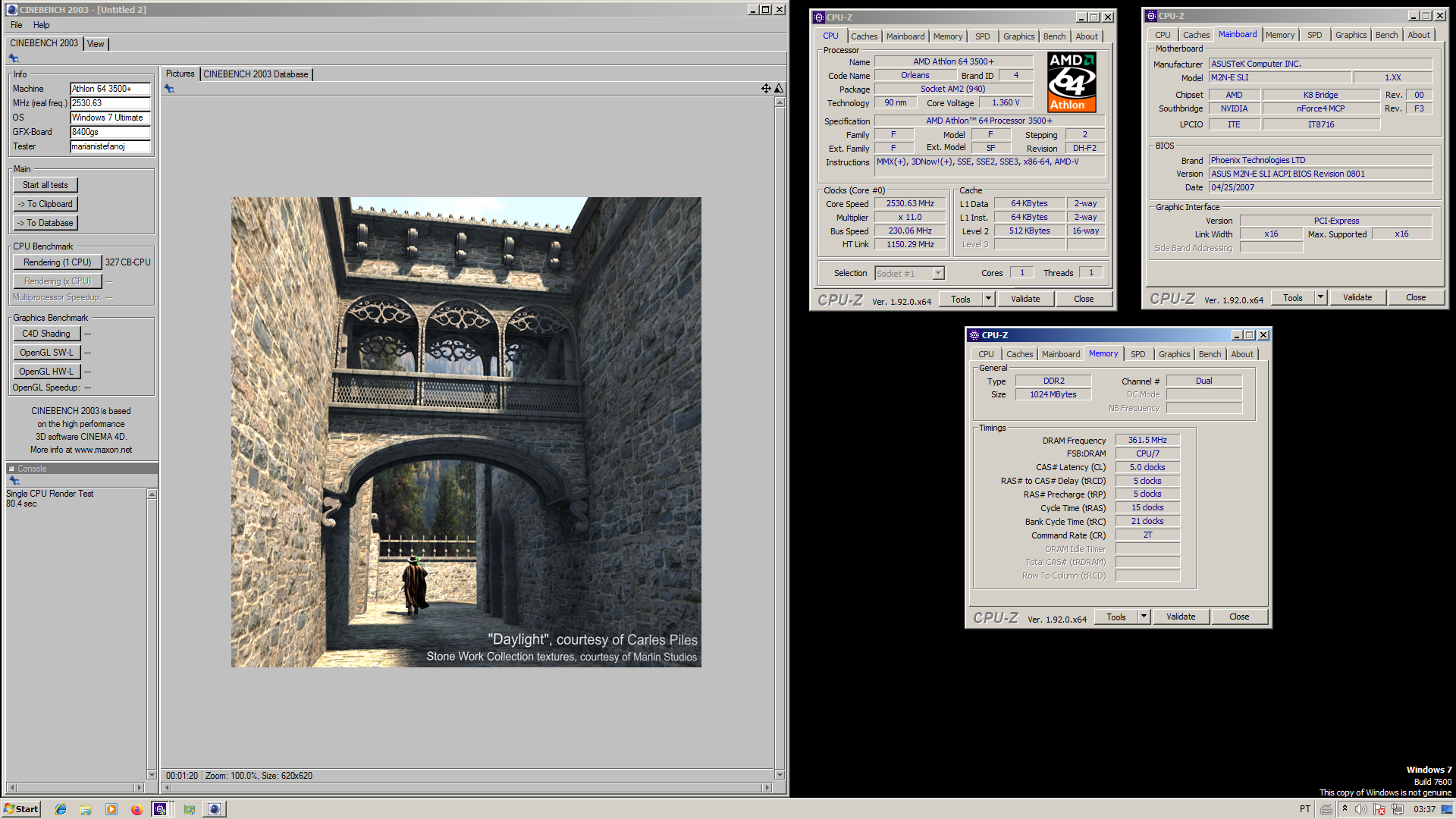The height and width of the screenshot is (819, 1456).
Task: Open Tools dropdown arrow in CPU-Z Mainboard window
Action: click(x=1320, y=297)
